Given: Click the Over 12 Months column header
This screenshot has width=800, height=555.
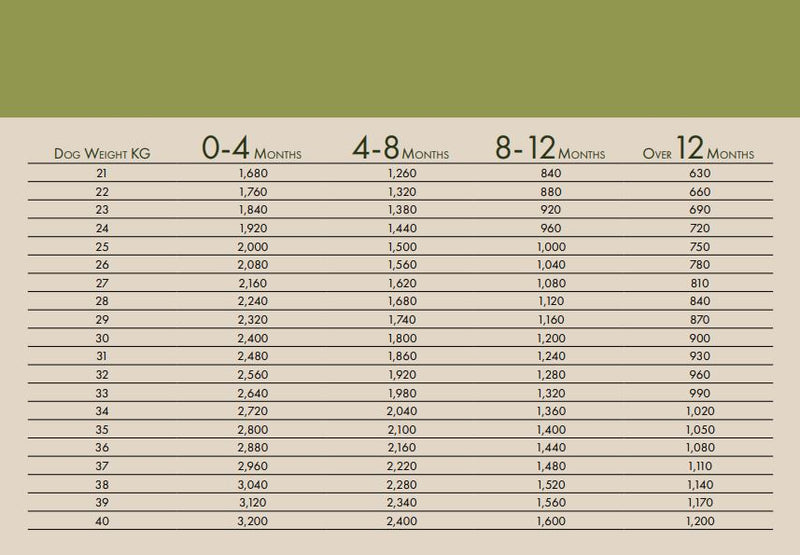Looking at the screenshot, I should coord(698,150).
